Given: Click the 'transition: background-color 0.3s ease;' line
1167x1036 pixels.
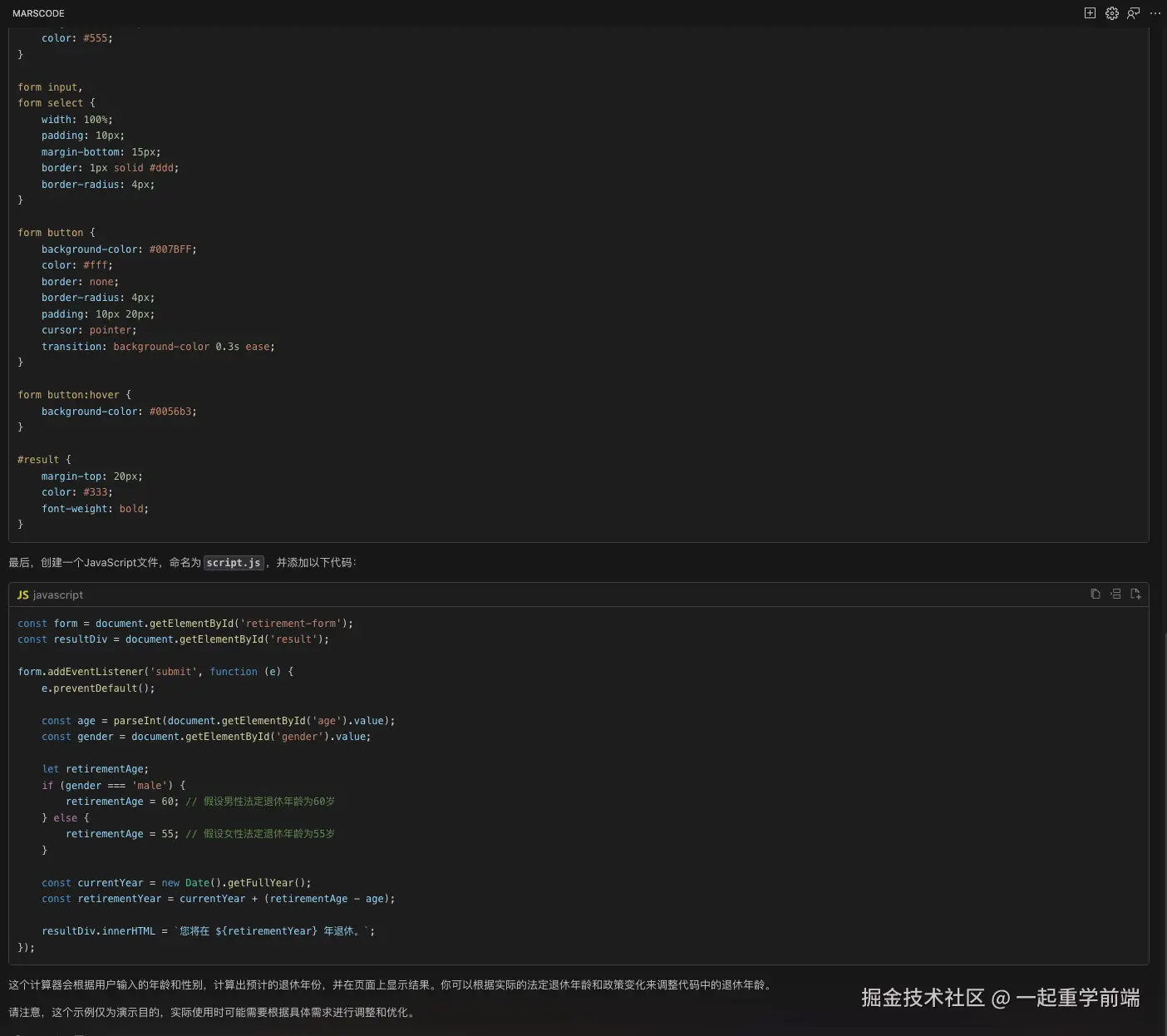Looking at the screenshot, I should (x=158, y=347).
